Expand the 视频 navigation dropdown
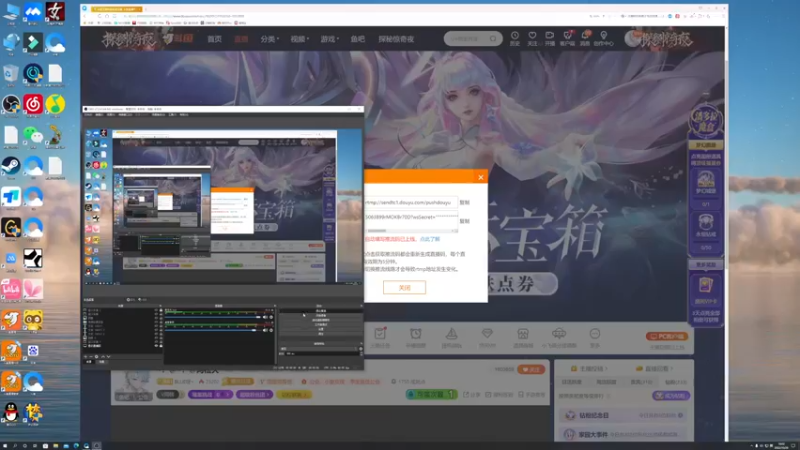800x450 pixels. [x=299, y=39]
